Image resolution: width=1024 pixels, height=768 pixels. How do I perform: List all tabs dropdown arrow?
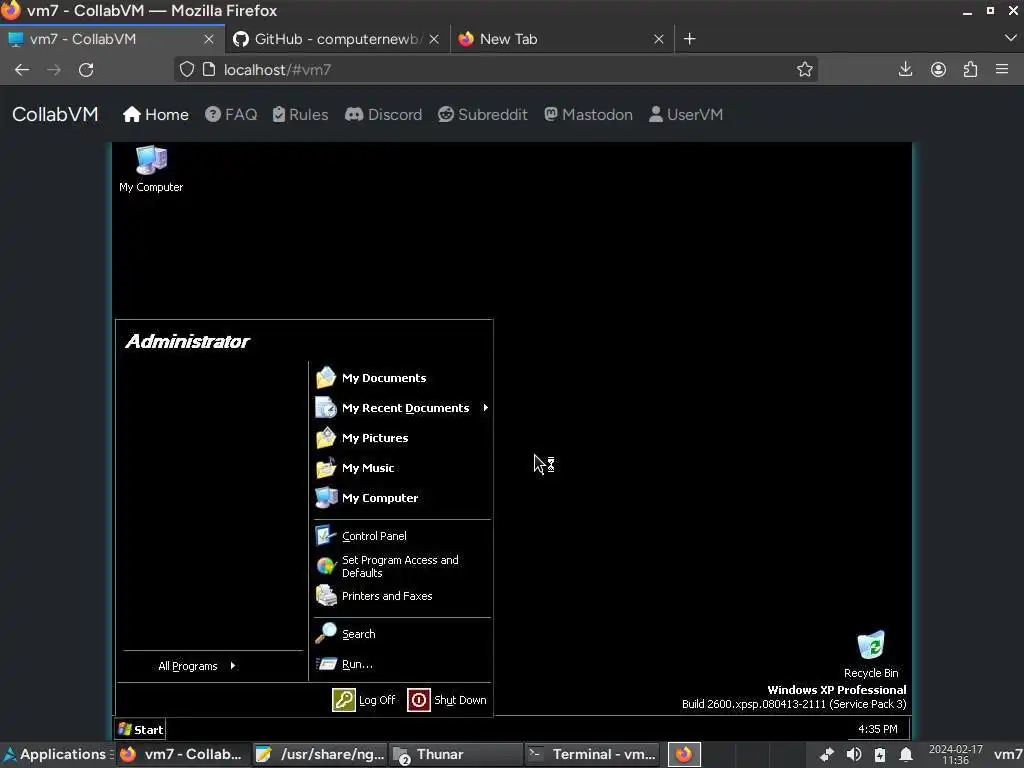point(1010,39)
